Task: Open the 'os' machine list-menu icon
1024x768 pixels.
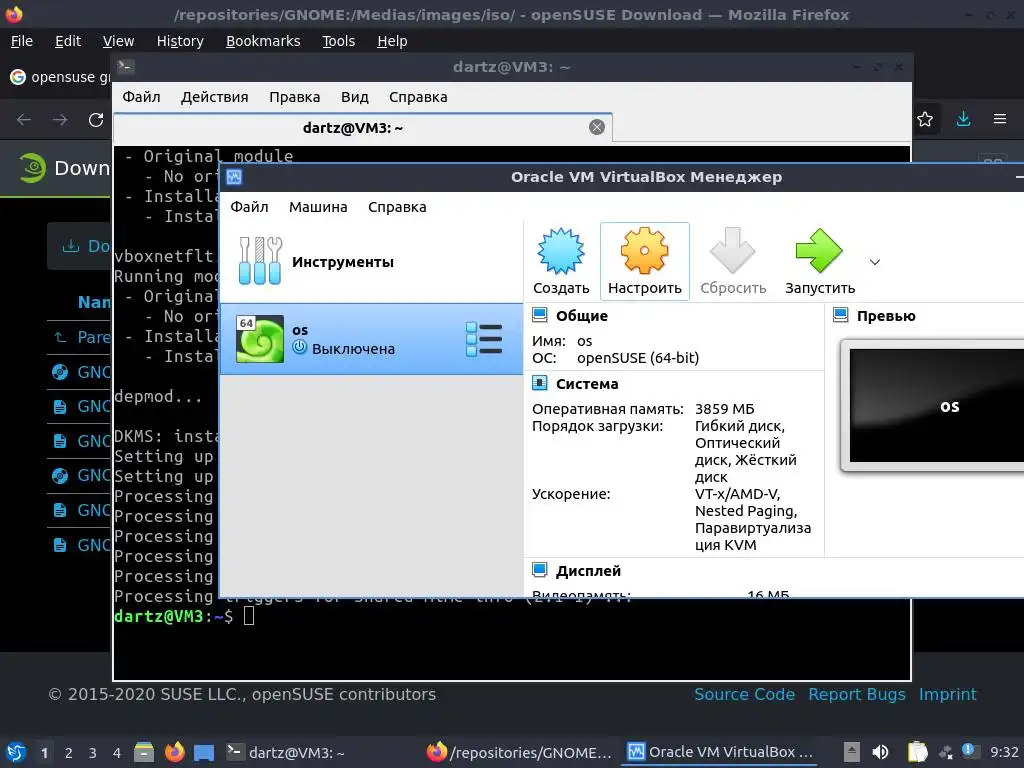Action: pyautogui.click(x=484, y=339)
